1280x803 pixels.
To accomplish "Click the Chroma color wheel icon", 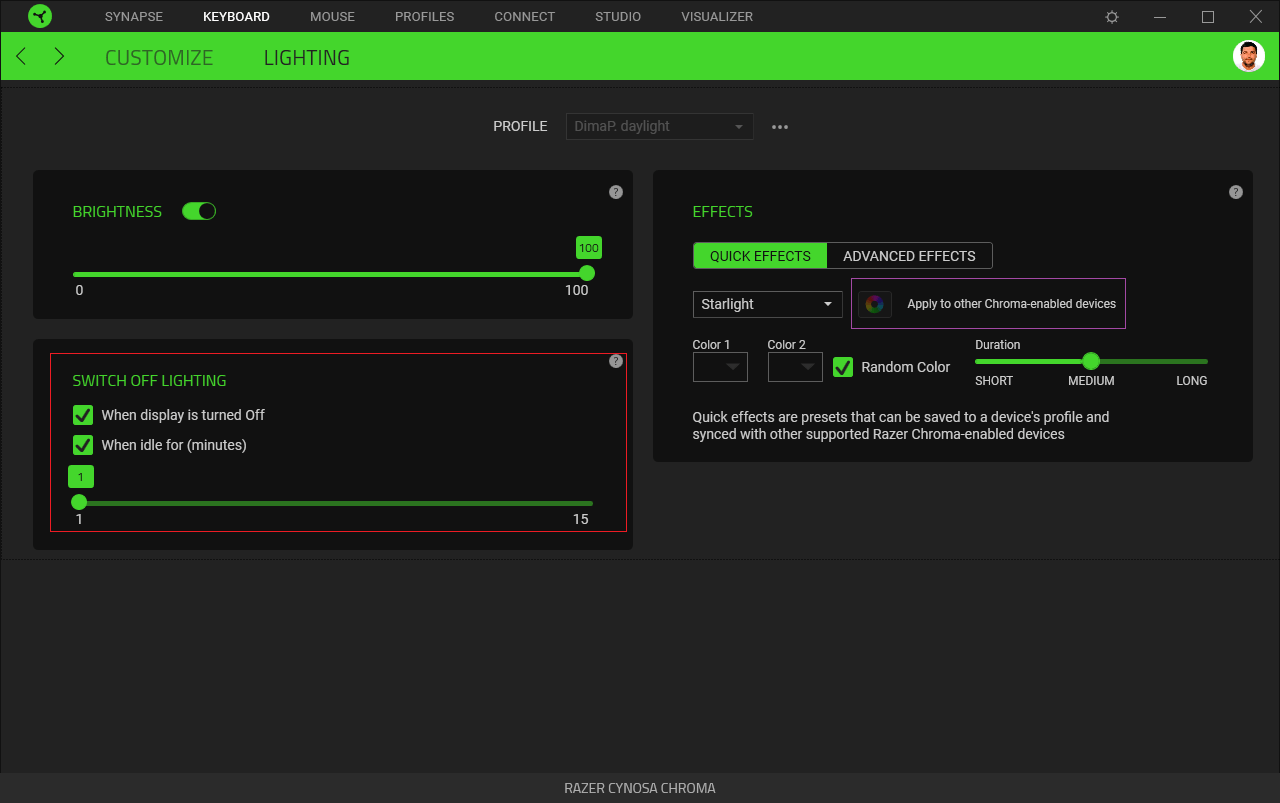I will 875,303.
